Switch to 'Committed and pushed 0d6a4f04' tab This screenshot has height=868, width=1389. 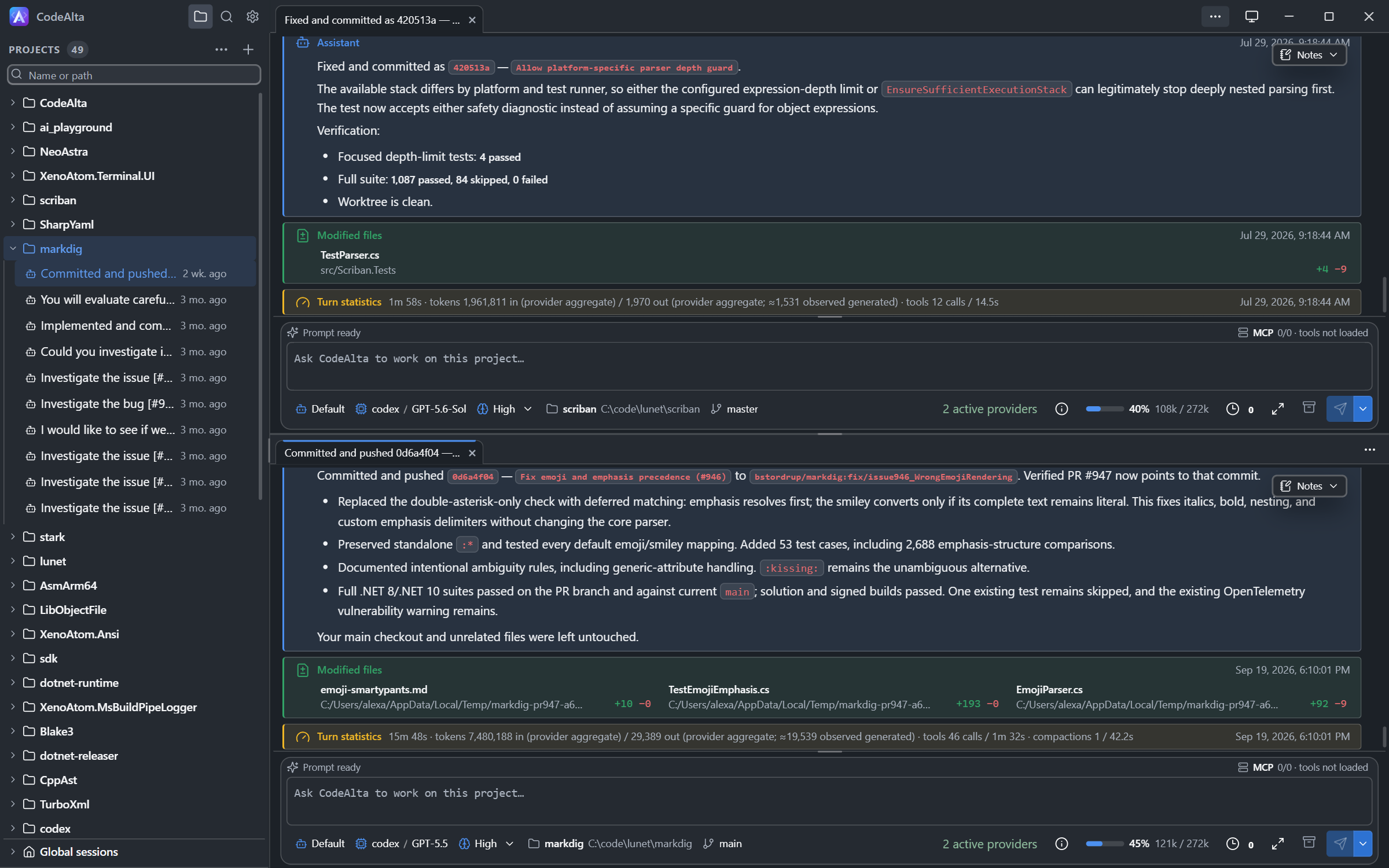[372, 453]
